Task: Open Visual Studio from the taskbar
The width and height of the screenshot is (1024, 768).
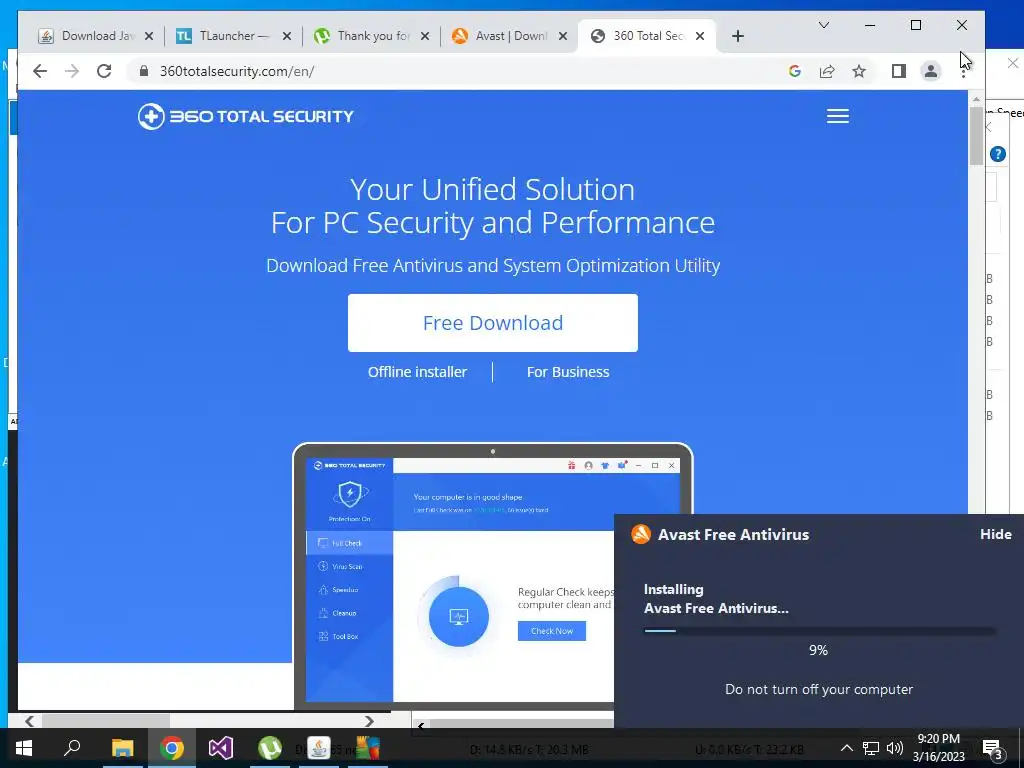Action: pos(221,748)
